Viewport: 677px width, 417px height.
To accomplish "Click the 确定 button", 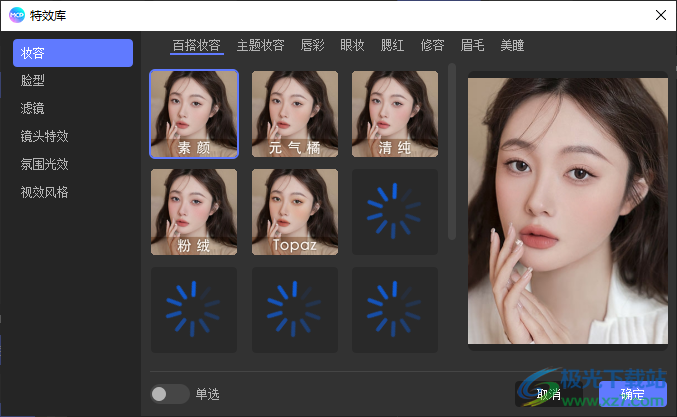I will [x=633, y=394].
